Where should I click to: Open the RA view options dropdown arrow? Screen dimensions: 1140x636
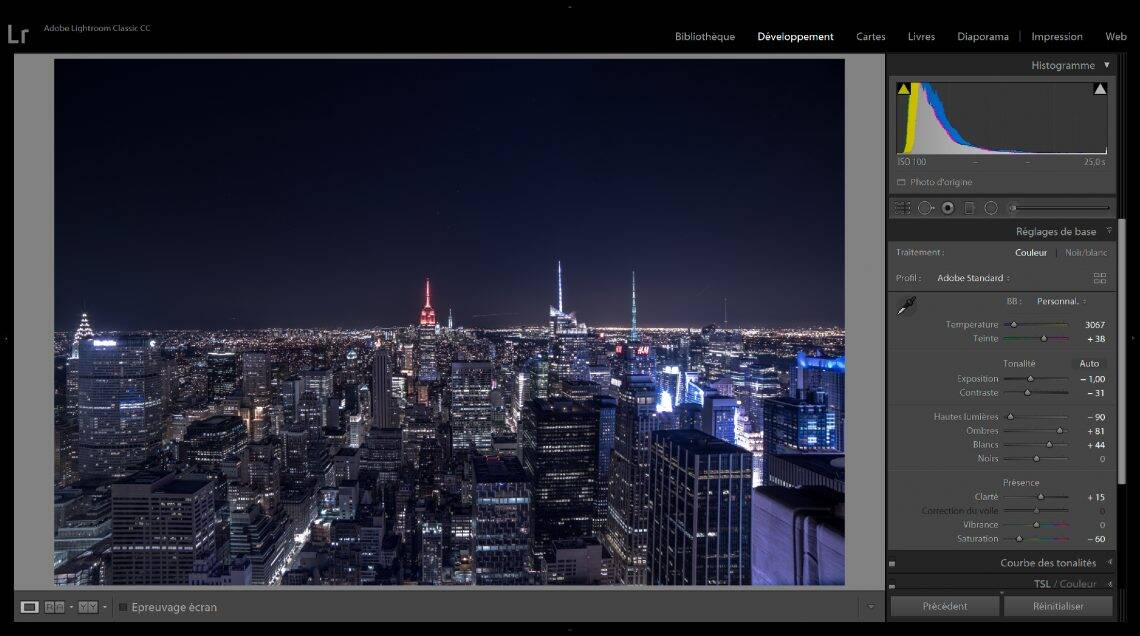pos(71,607)
